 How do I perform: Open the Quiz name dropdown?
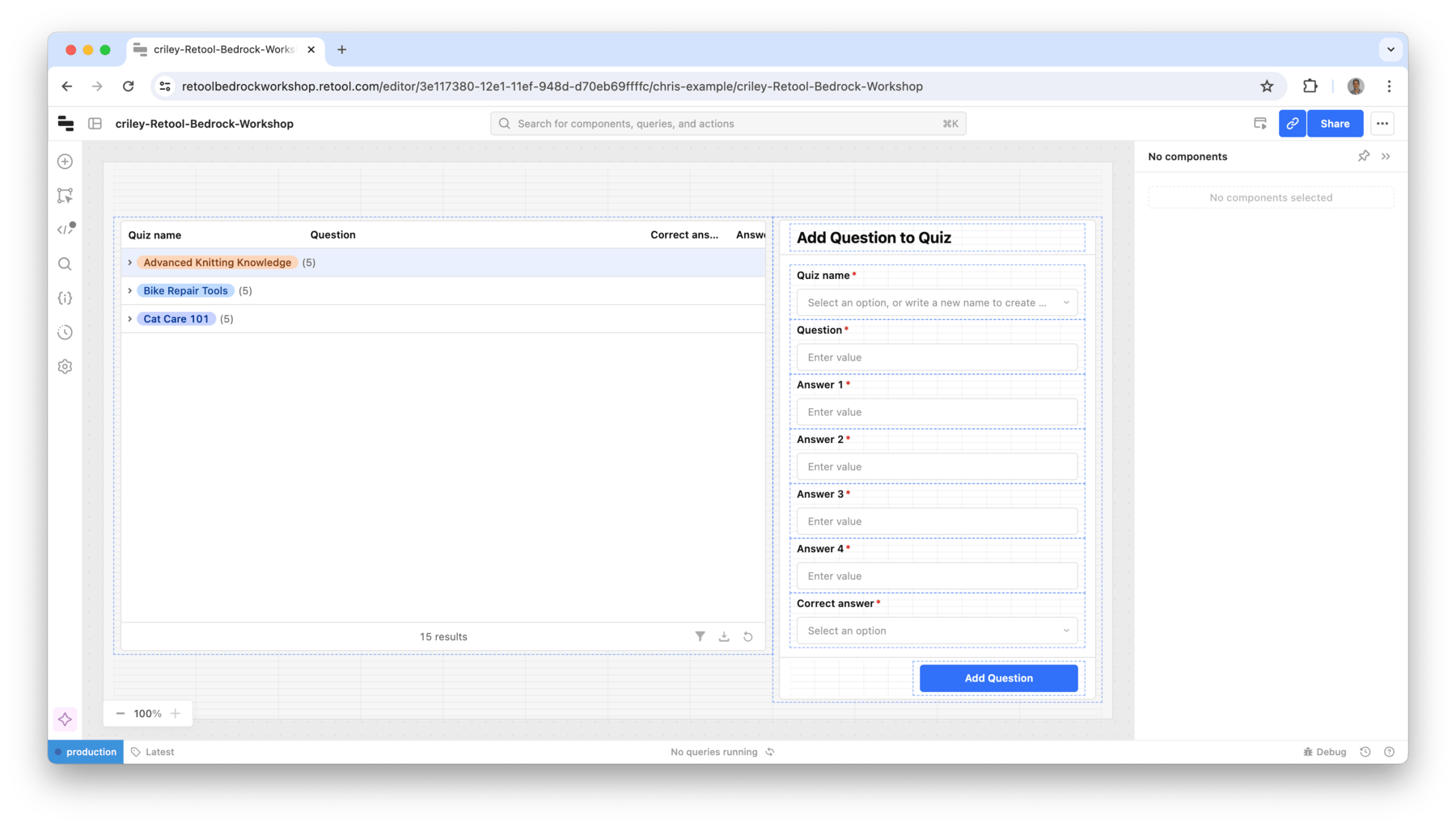tap(937, 303)
